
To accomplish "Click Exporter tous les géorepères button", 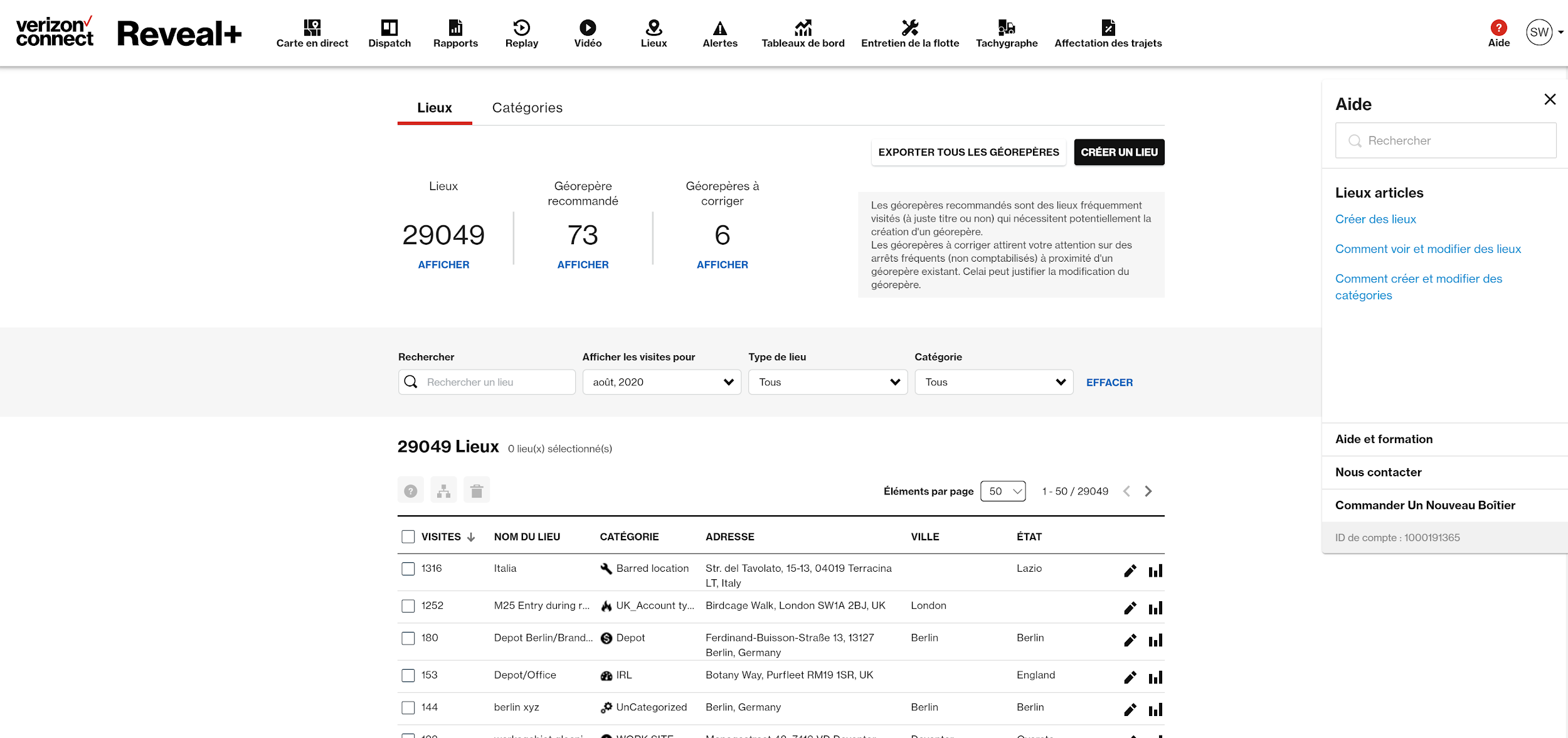I will (968, 152).
